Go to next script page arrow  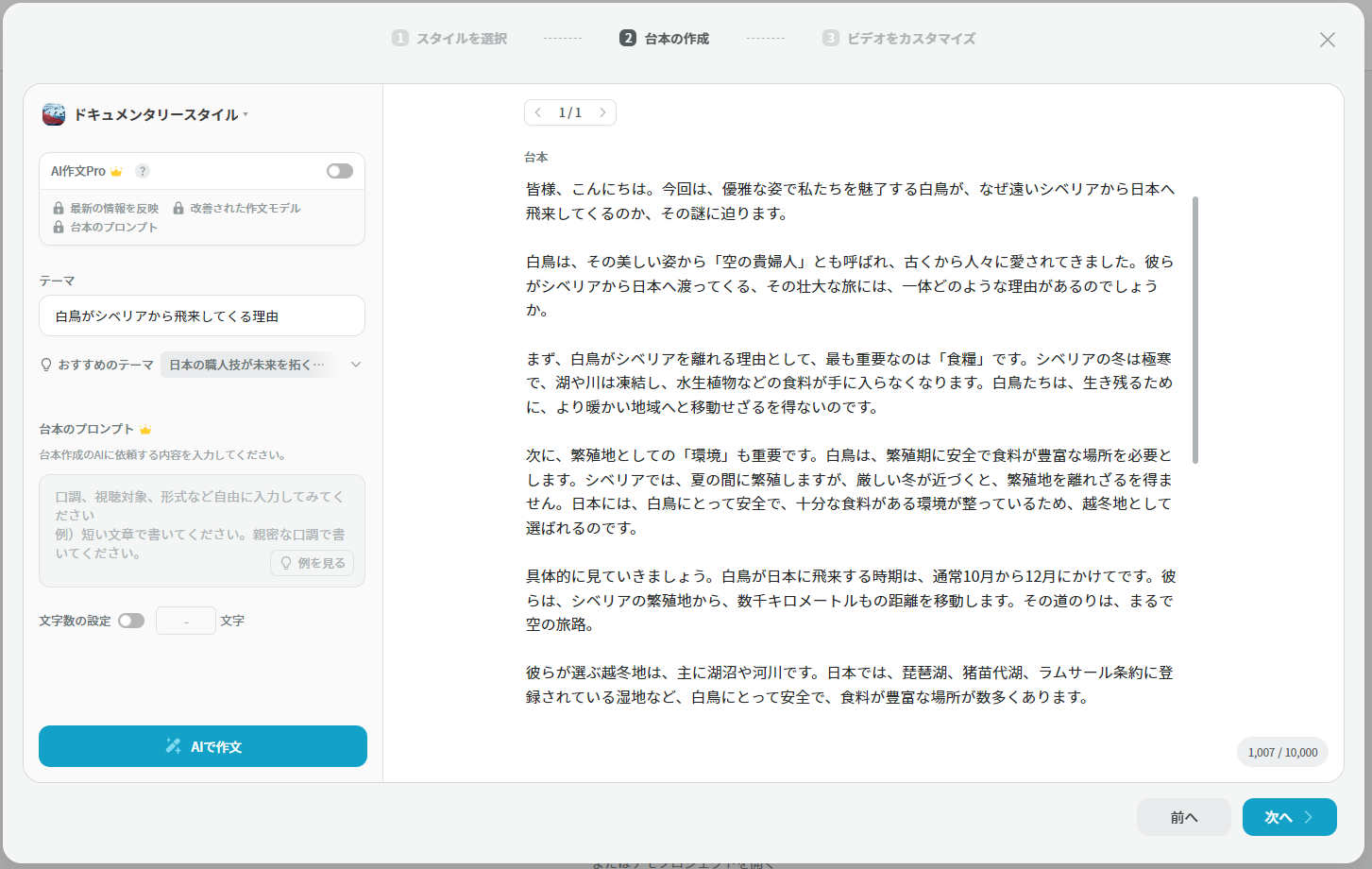[602, 112]
